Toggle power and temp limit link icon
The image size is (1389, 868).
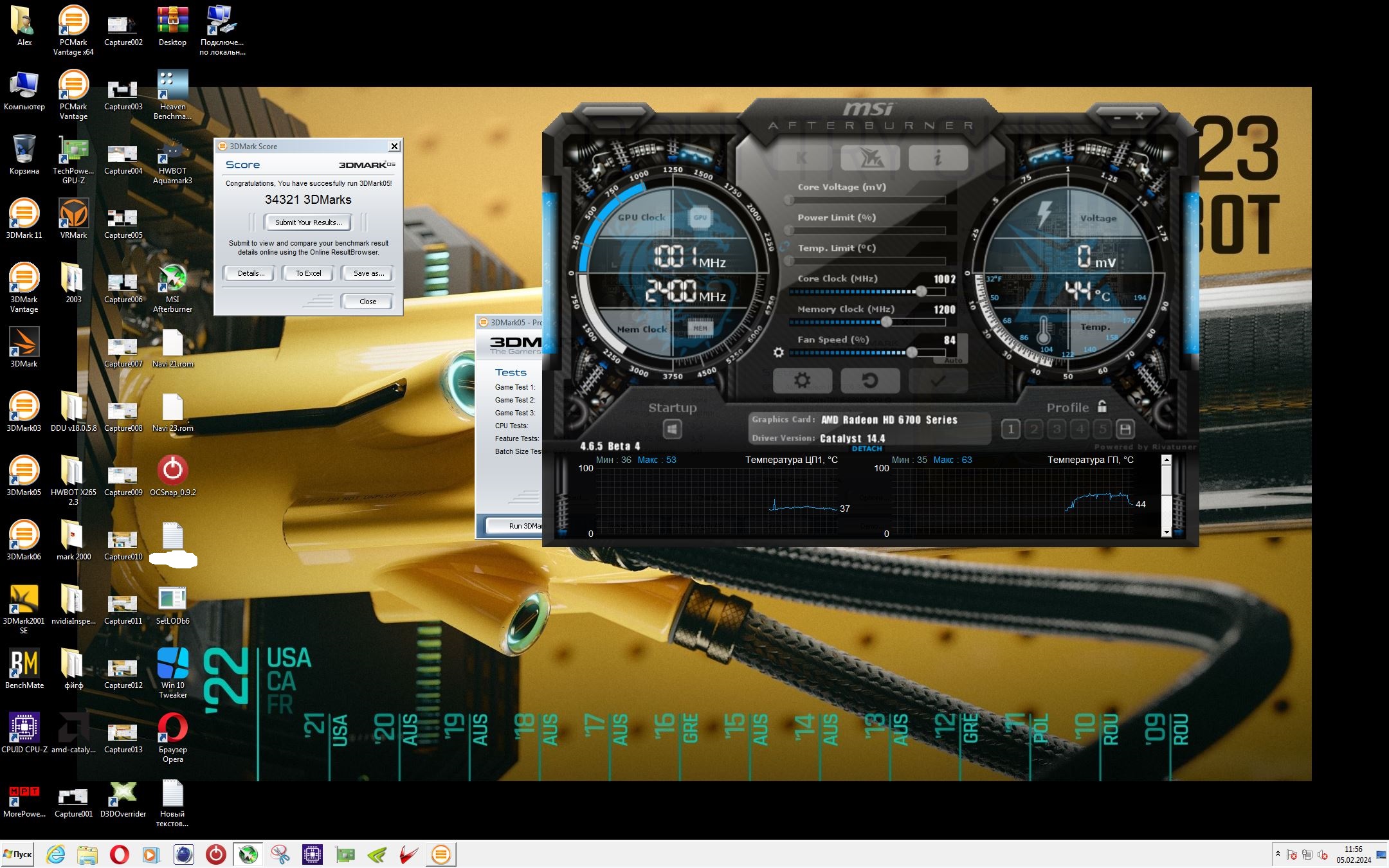pyautogui.click(x=784, y=246)
